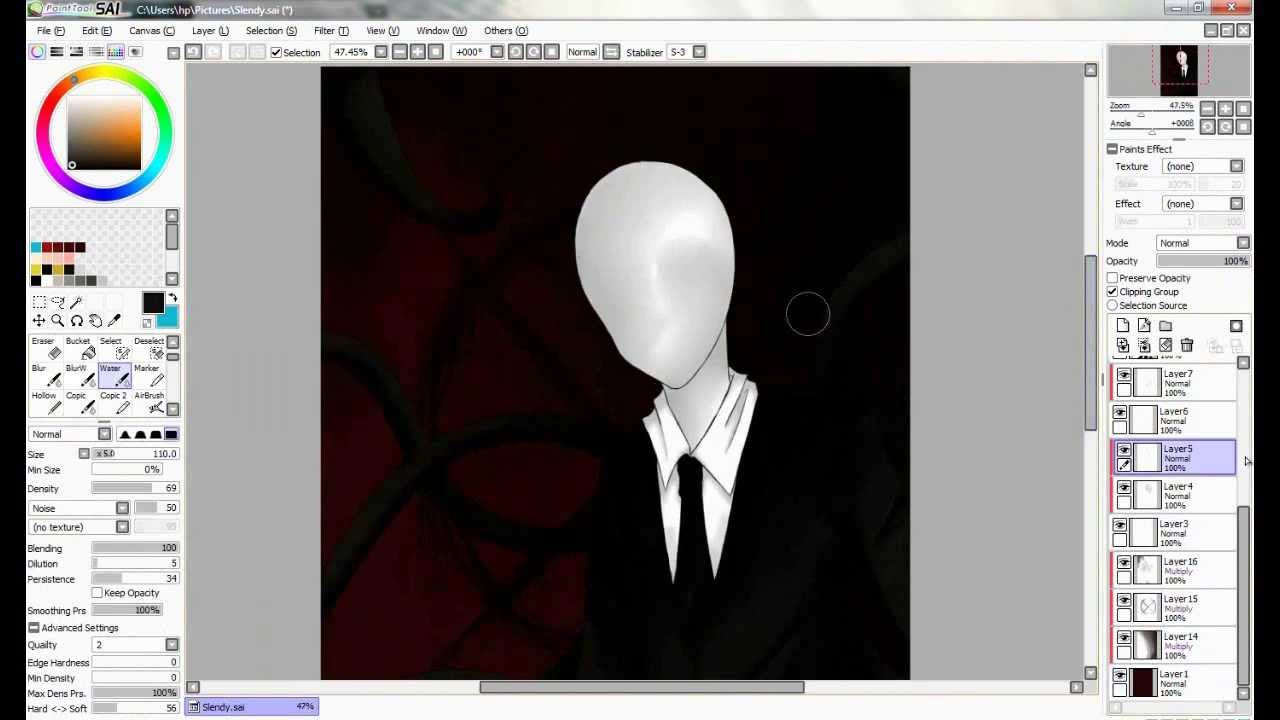The width and height of the screenshot is (1280, 720).
Task: Select the Rotate view tool
Action: (x=76, y=321)
